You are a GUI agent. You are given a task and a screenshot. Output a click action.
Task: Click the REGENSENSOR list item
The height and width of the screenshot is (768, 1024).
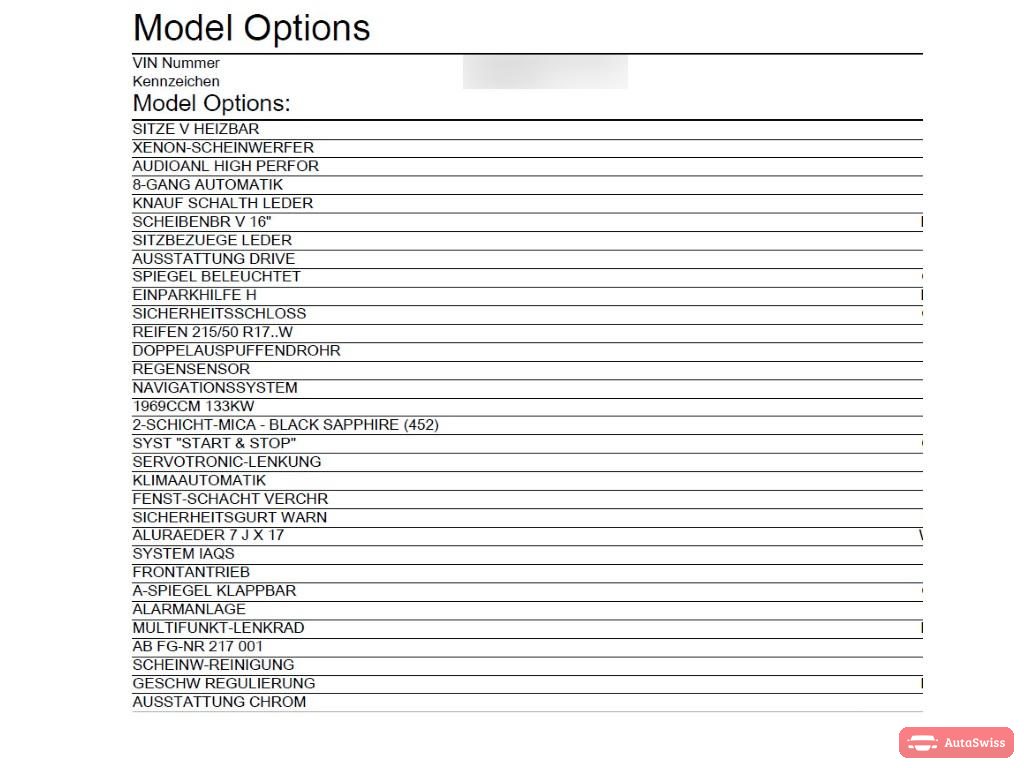527,370
